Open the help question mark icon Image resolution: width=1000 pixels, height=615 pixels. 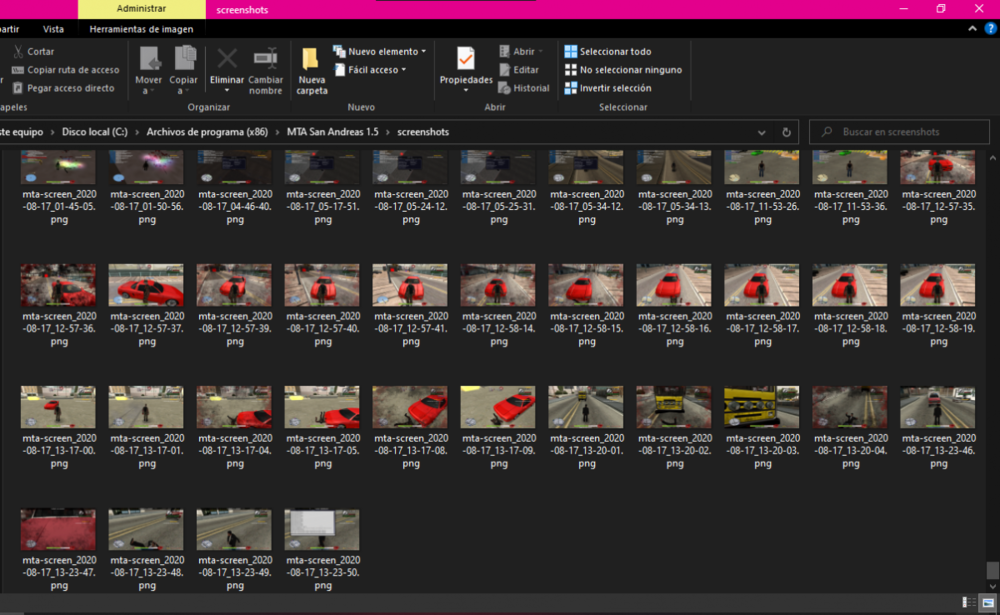coord(990,29)
